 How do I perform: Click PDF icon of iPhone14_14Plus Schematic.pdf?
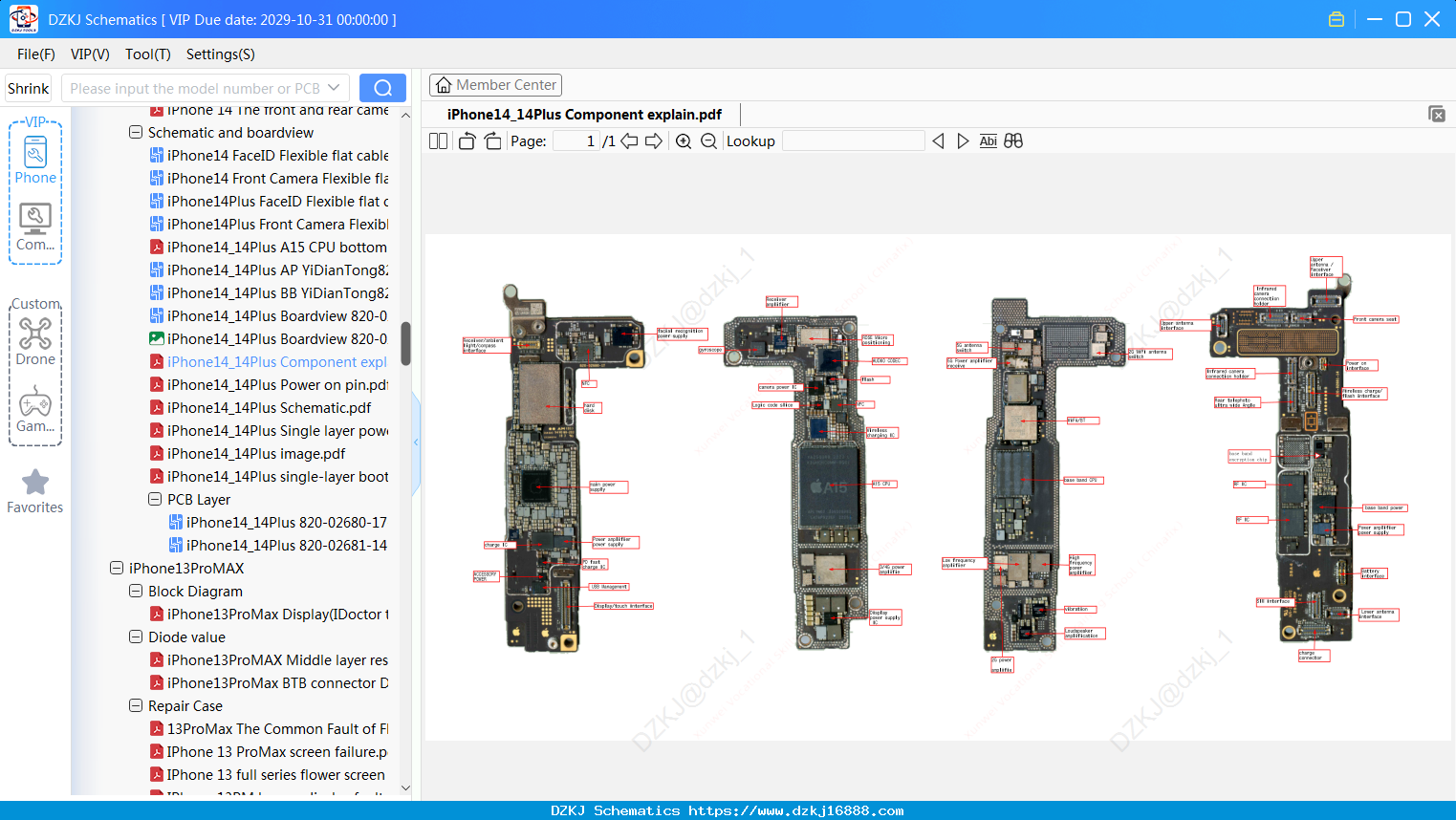(x=157, y=407)
